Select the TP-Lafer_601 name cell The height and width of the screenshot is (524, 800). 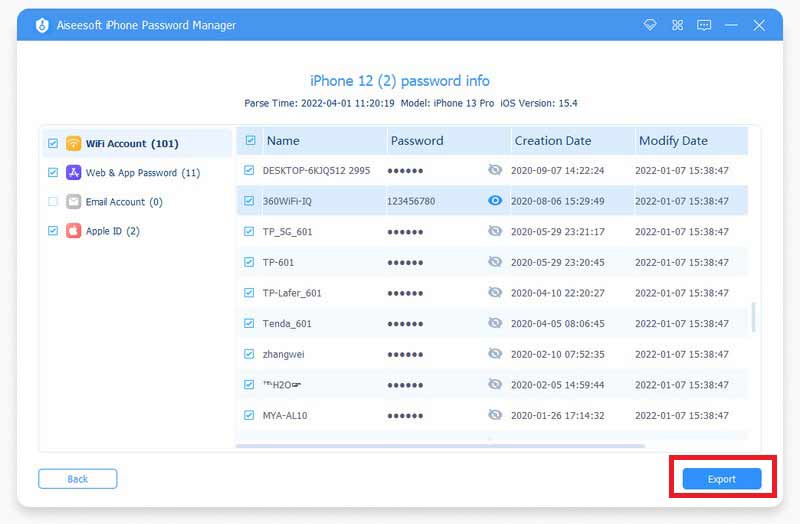tap(292, 293)
